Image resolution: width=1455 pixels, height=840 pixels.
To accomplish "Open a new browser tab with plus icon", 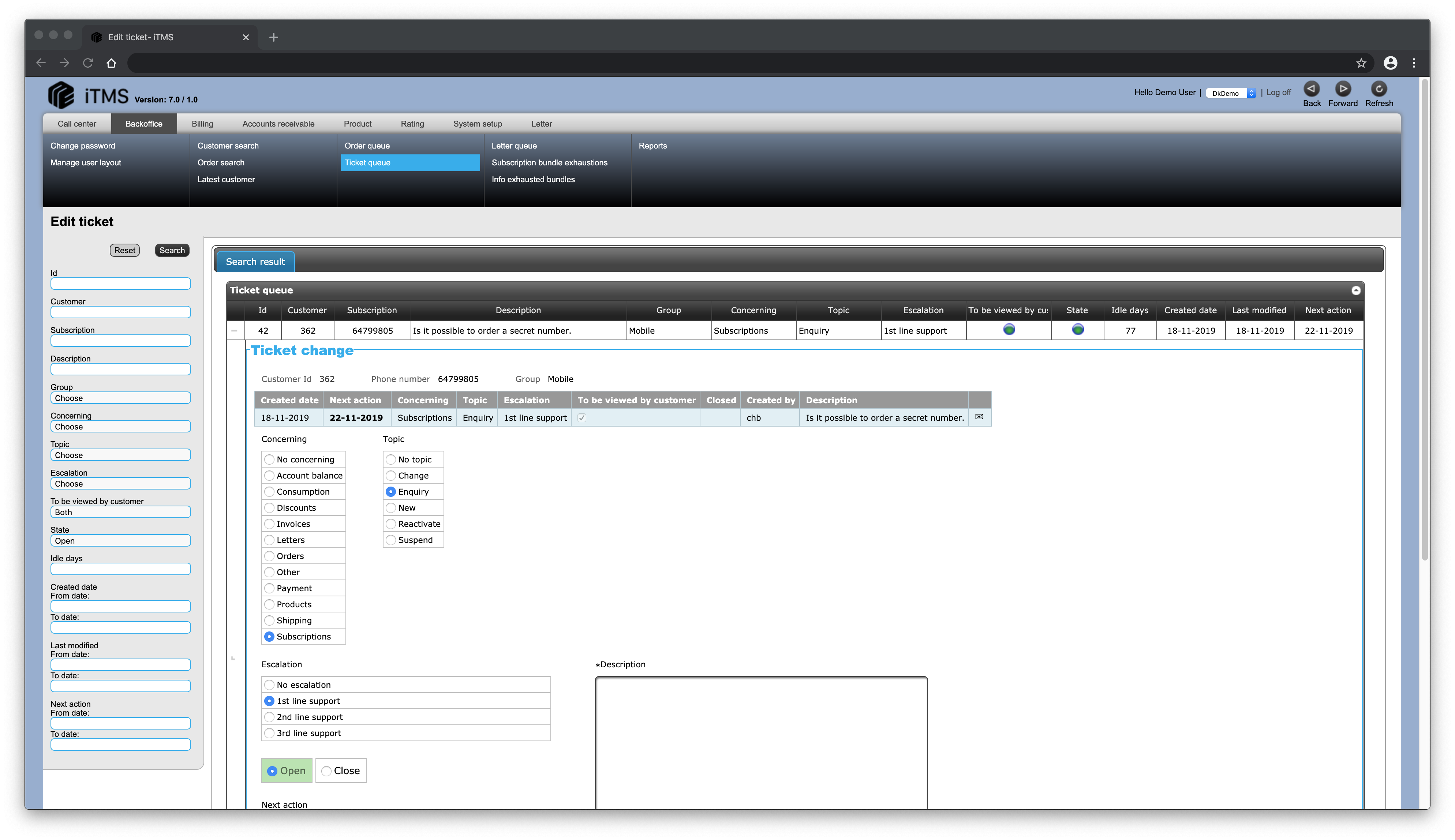I will click(273, 37).
